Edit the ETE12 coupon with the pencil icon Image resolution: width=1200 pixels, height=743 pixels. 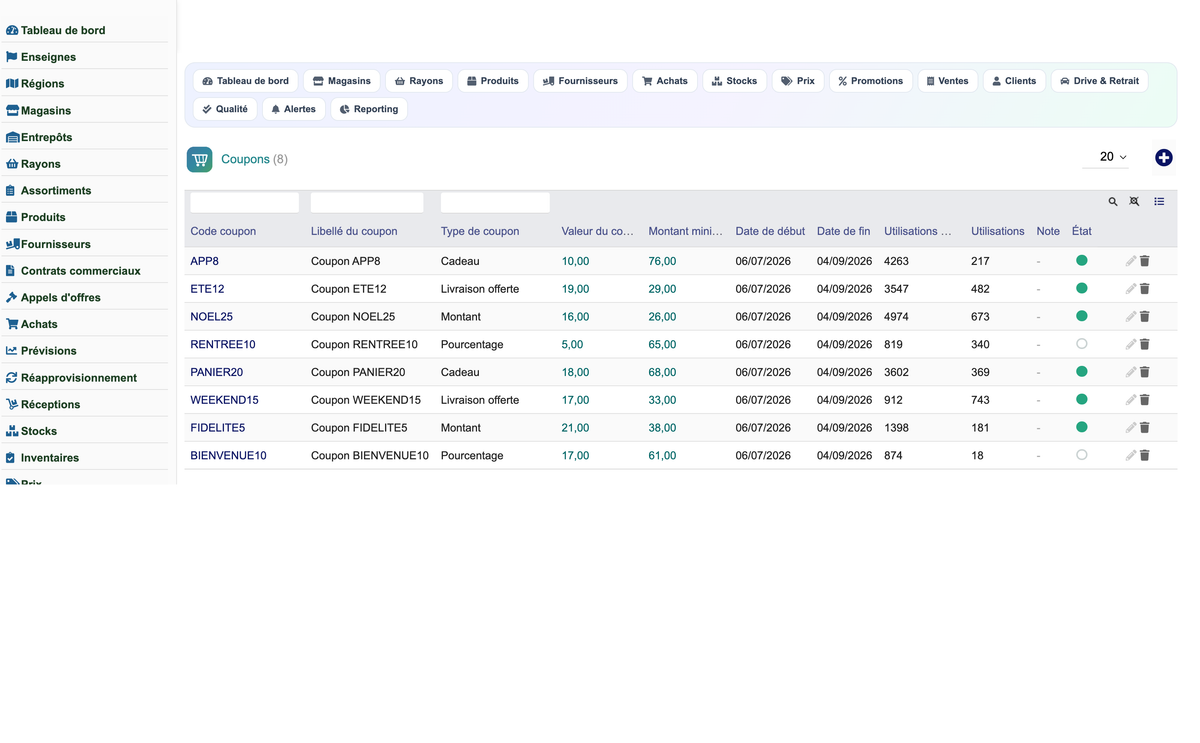(1131, 289)
